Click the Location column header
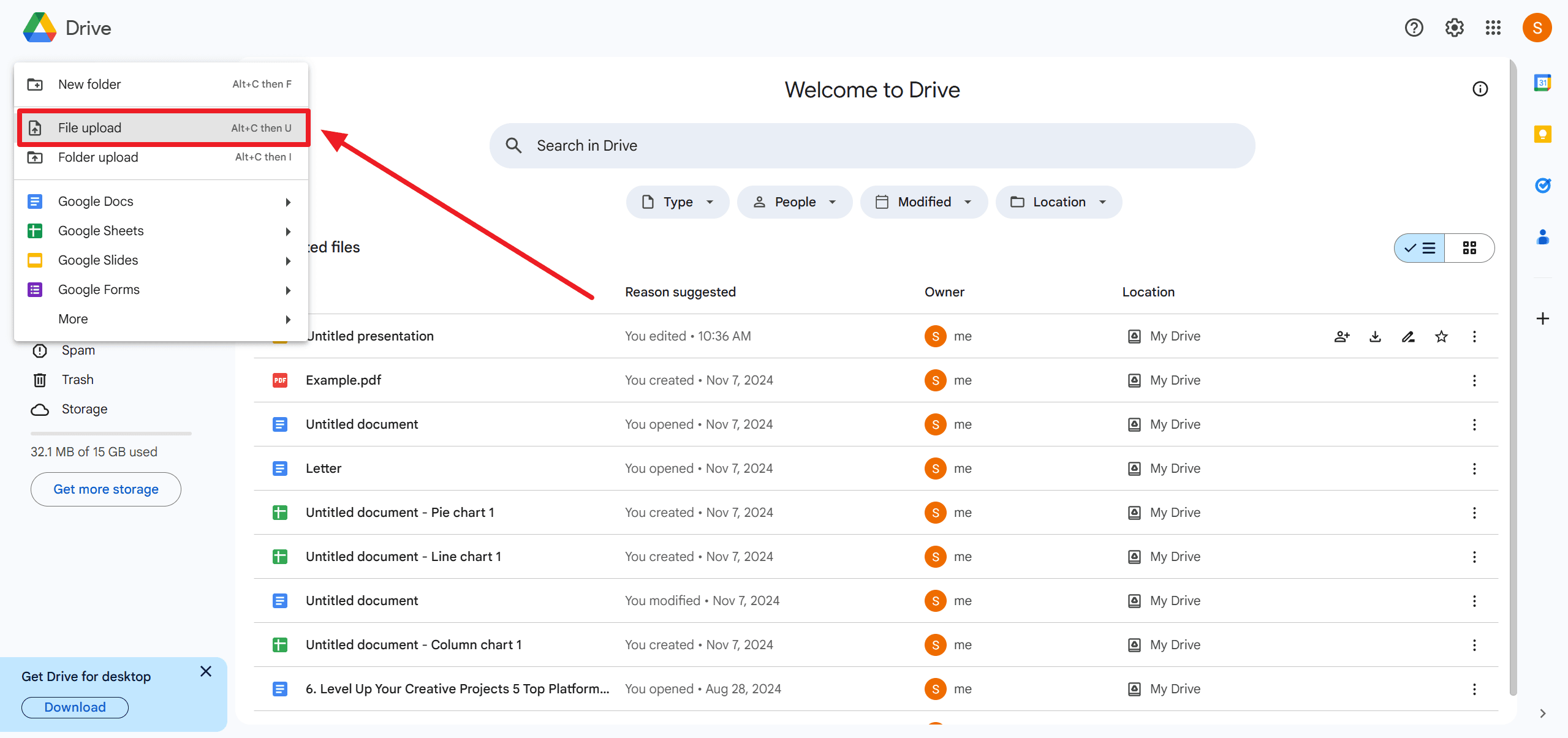1568x738 pixels. (x=1148, y=292)
